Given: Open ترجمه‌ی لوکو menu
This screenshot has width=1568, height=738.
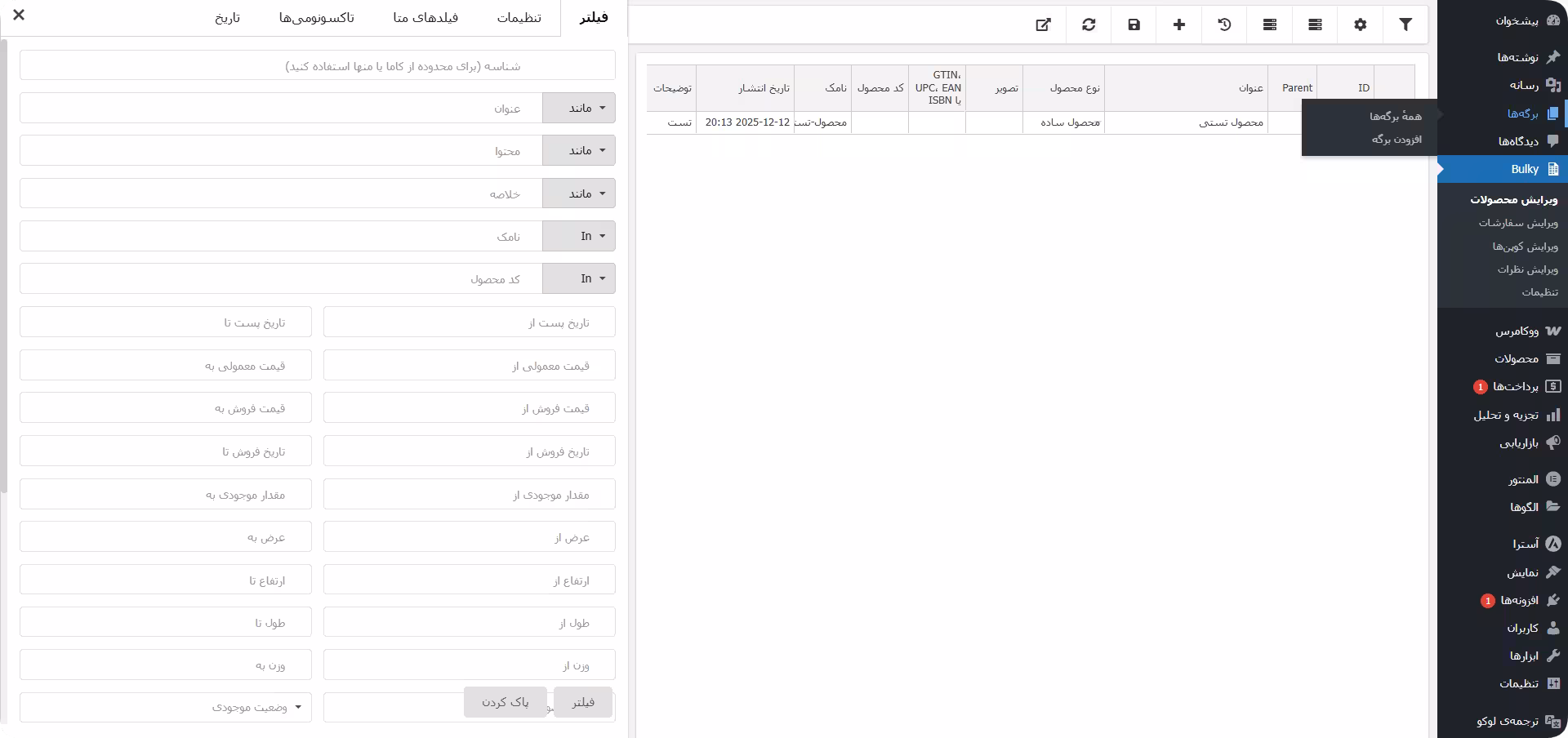Looking at the screenshot, I should pos(1503,721).
